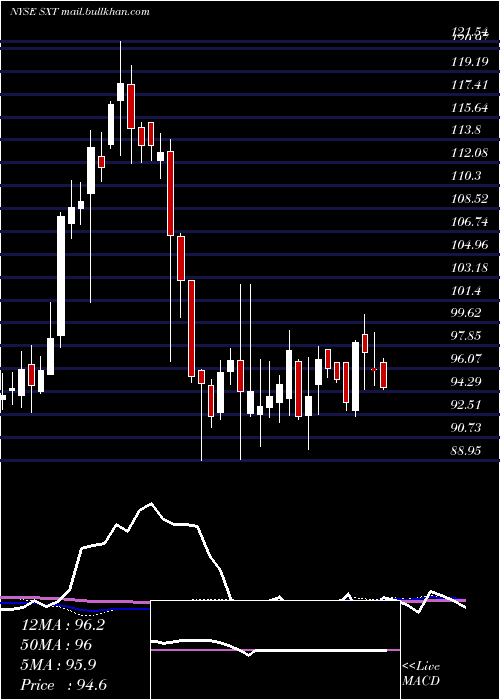Click the 96.07 price axis label
Viewport: 500px width, 700px height.
pos(466,358)
